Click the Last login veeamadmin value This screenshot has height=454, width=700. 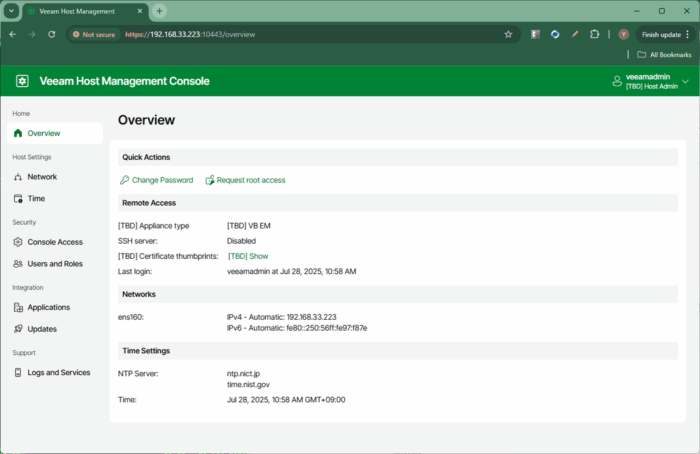292,271
